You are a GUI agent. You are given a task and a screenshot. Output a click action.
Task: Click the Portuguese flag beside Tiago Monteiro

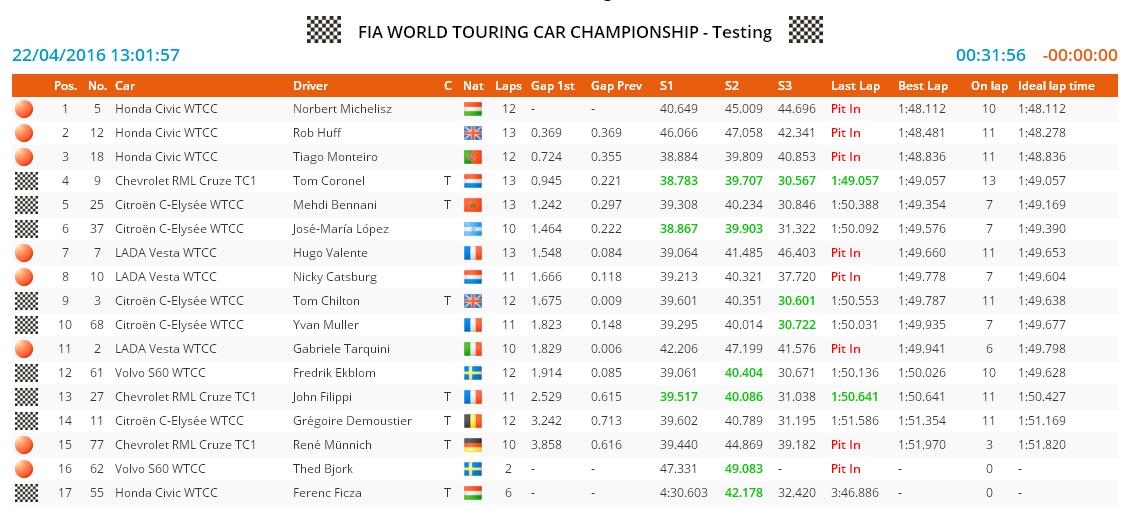tap(473, 157)
